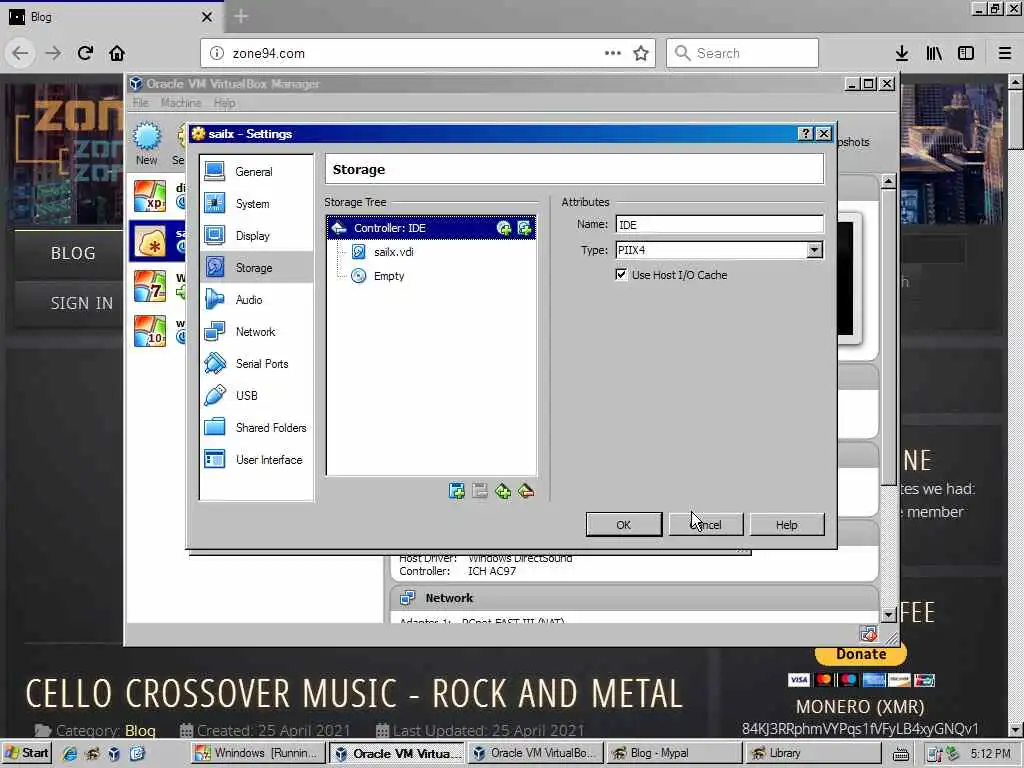Viewport: 1024px width, 768px height.
Task: Select the Empty optical drive entry
Action: 389,276
